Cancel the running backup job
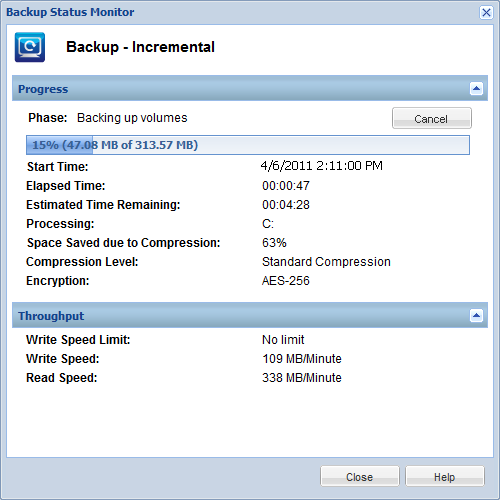This screenshot has width=500, height=500. 432,118
